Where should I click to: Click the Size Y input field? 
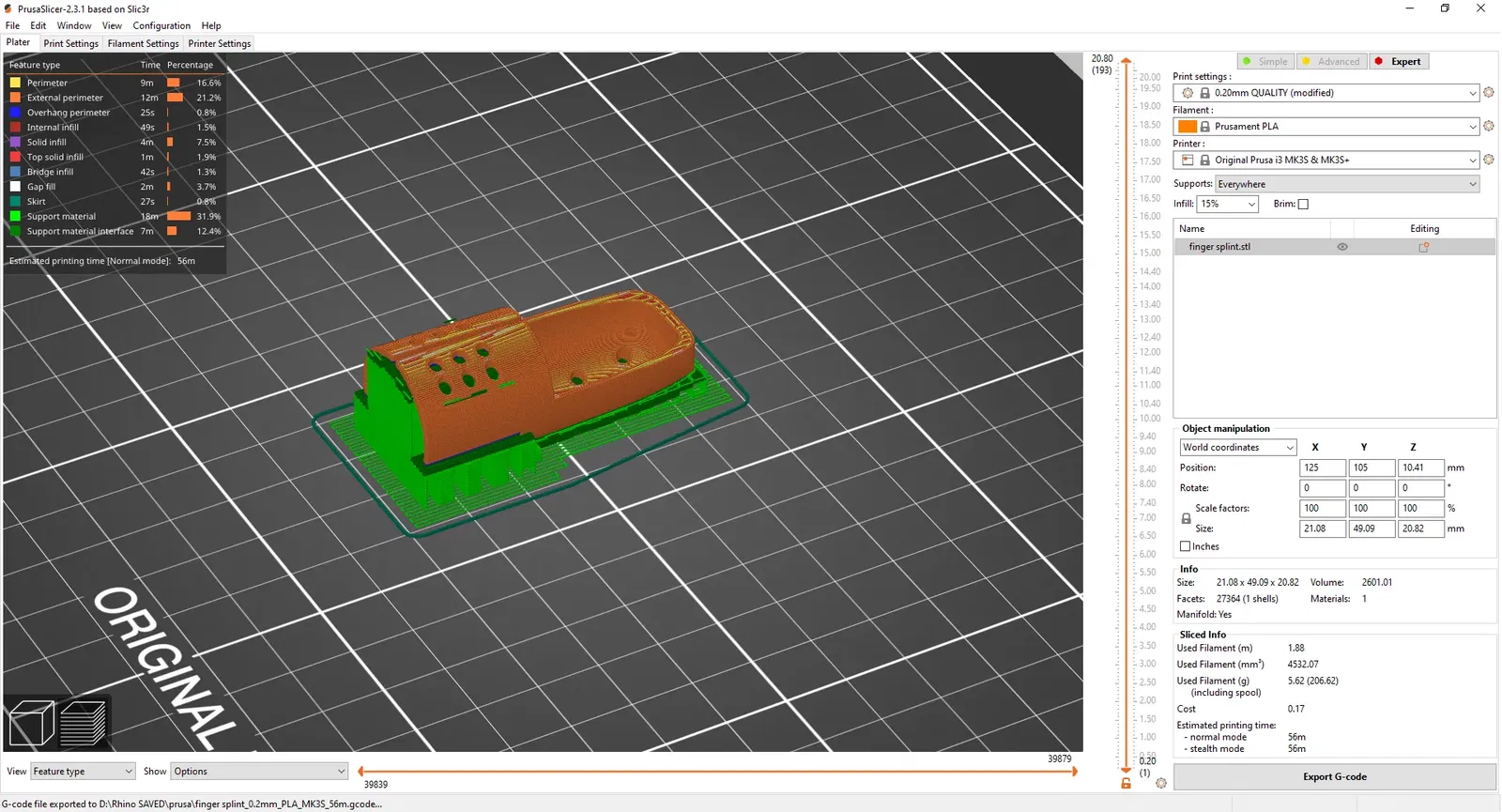click(1372, 529)
